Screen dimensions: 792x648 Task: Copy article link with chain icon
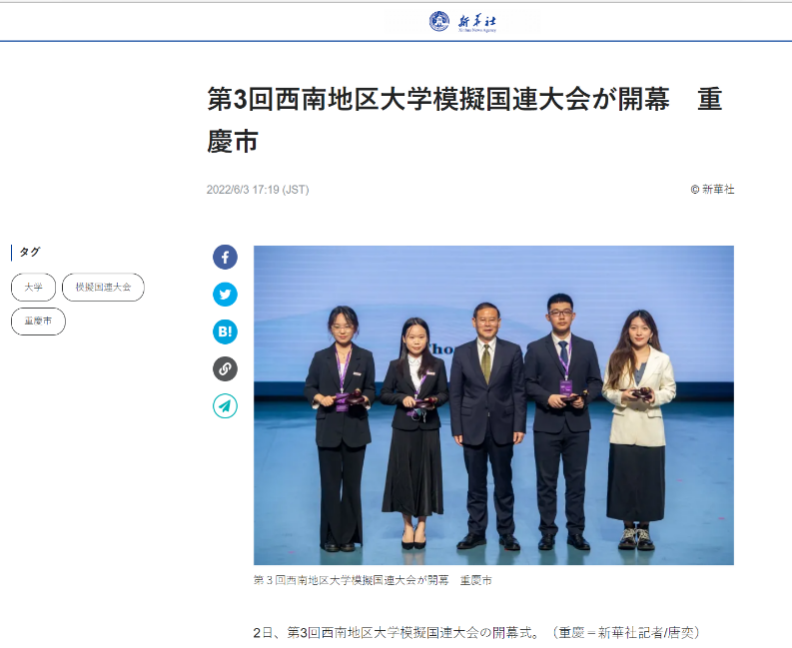click(x=225, y=369)
